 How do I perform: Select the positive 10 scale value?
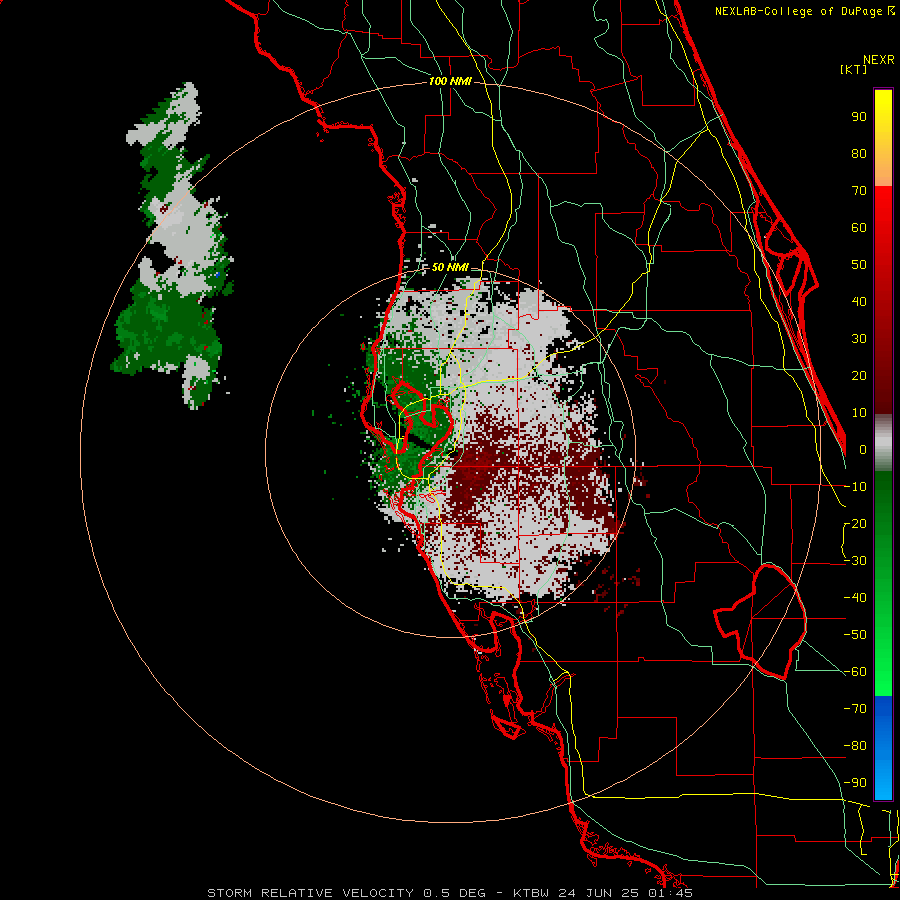tap(859, 413)
